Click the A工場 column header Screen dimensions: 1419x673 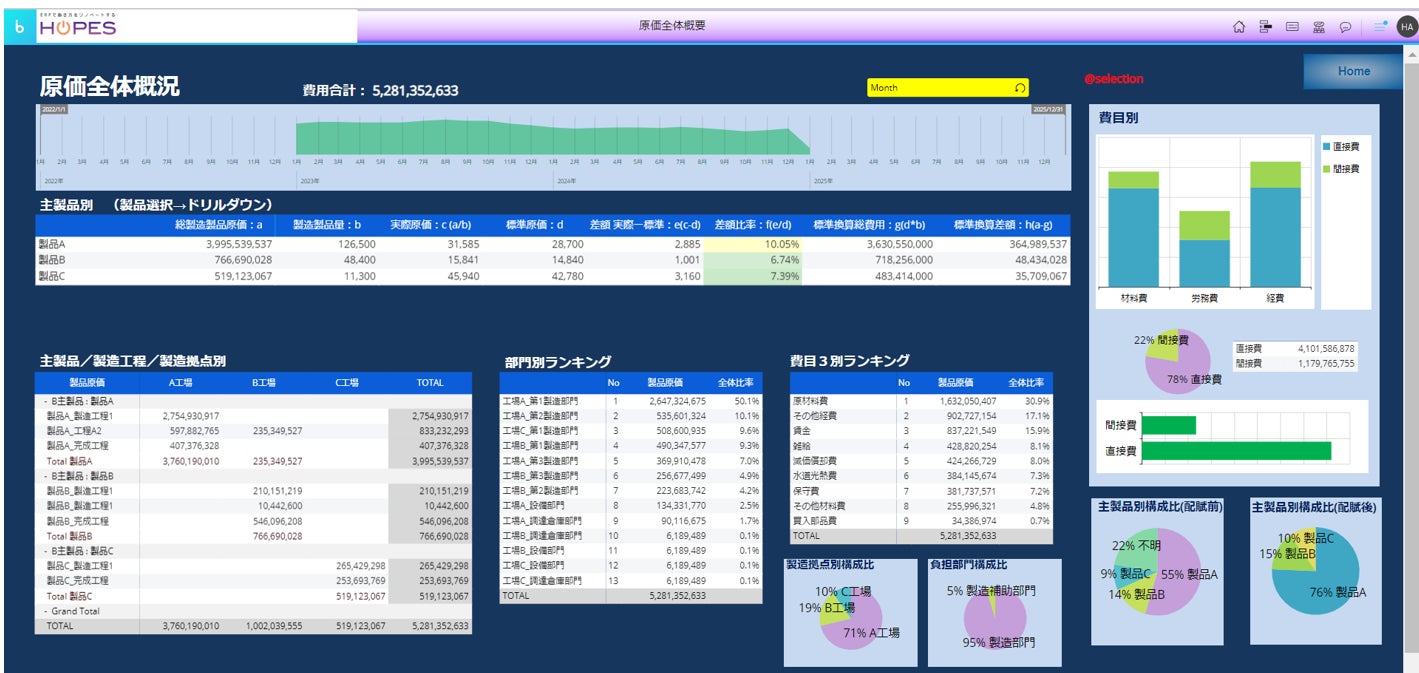pos(180,382)
